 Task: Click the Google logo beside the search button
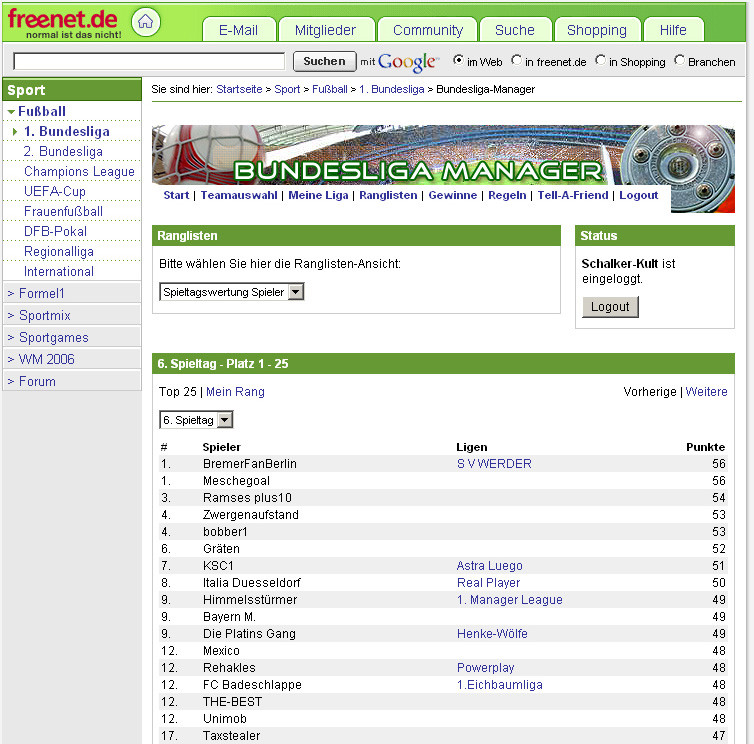coord(408,62)
